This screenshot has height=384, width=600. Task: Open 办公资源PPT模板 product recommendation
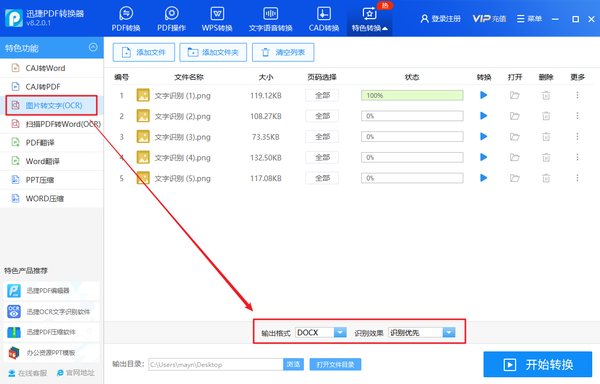point(52,353)
